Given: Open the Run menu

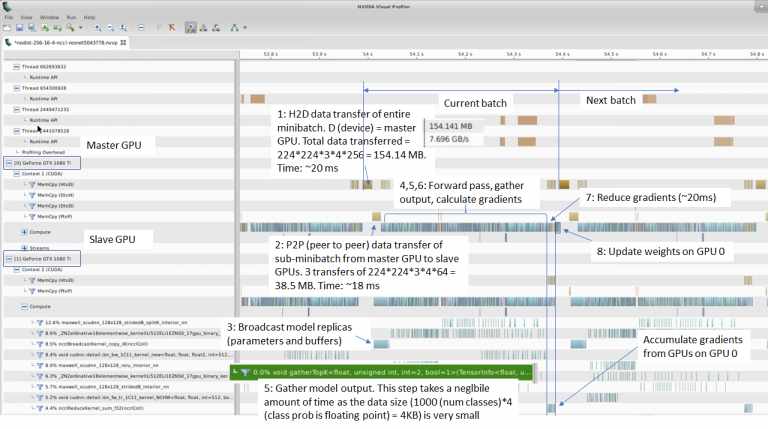Looking at the screenshot, I should pyautogui.click(x=70, y=17).
